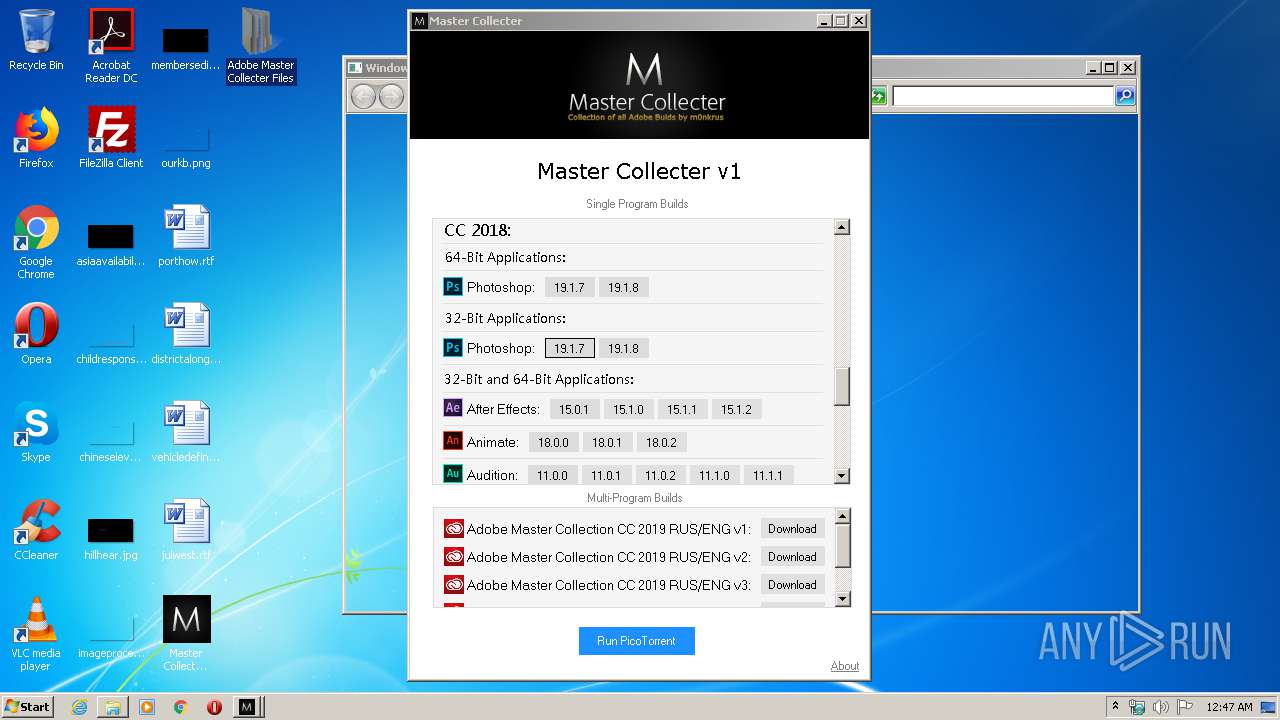
Task: Click the Creative Cloud icon for Master Collection v3
Action: point(453,585)
